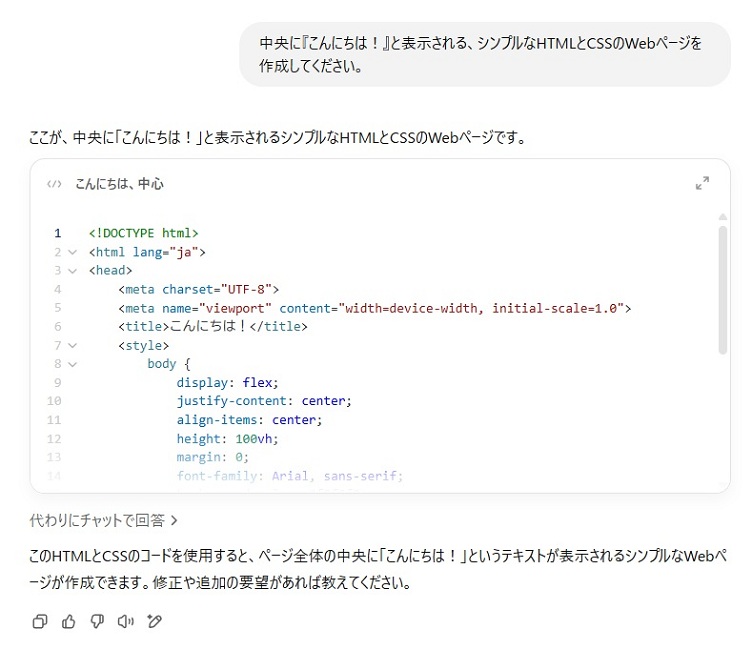This screenshot has height=650, width=752.
Task: Fold the body rule at line 8
Action: [x=72, y=364]
